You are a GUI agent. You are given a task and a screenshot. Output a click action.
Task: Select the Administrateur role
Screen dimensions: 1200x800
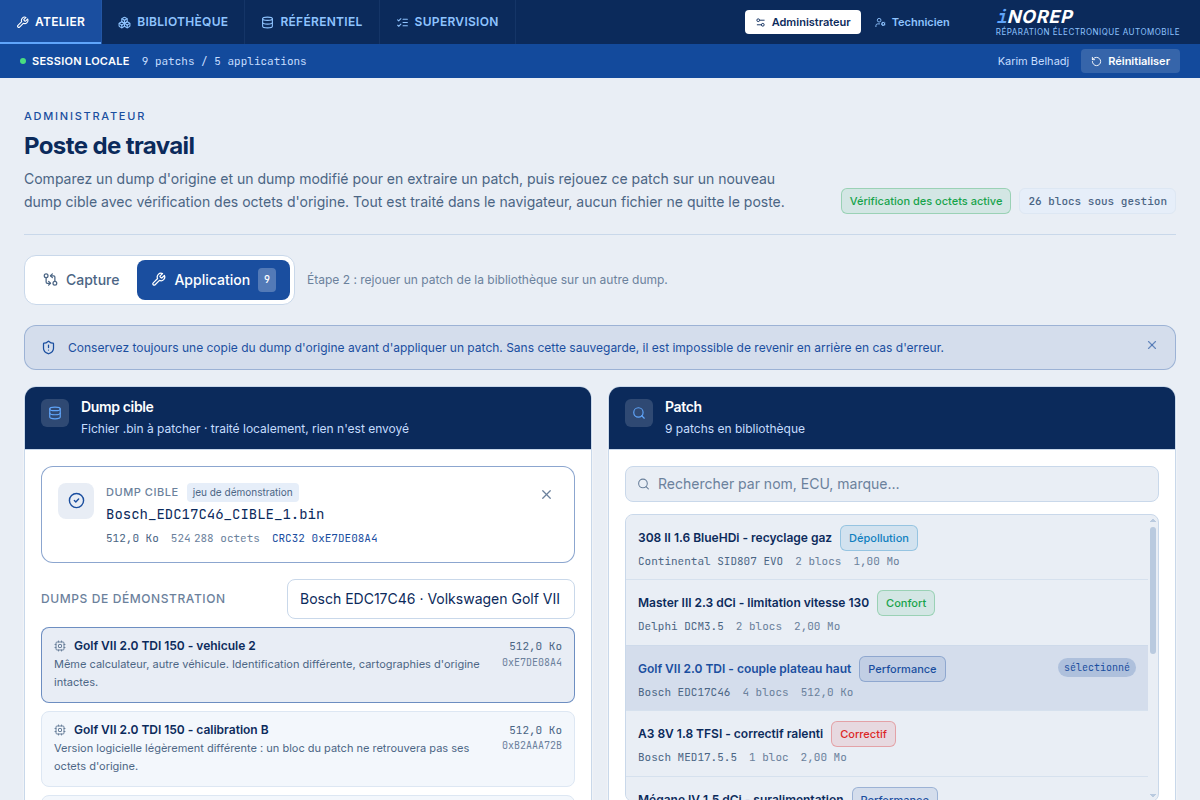click(x=803, y=22)
